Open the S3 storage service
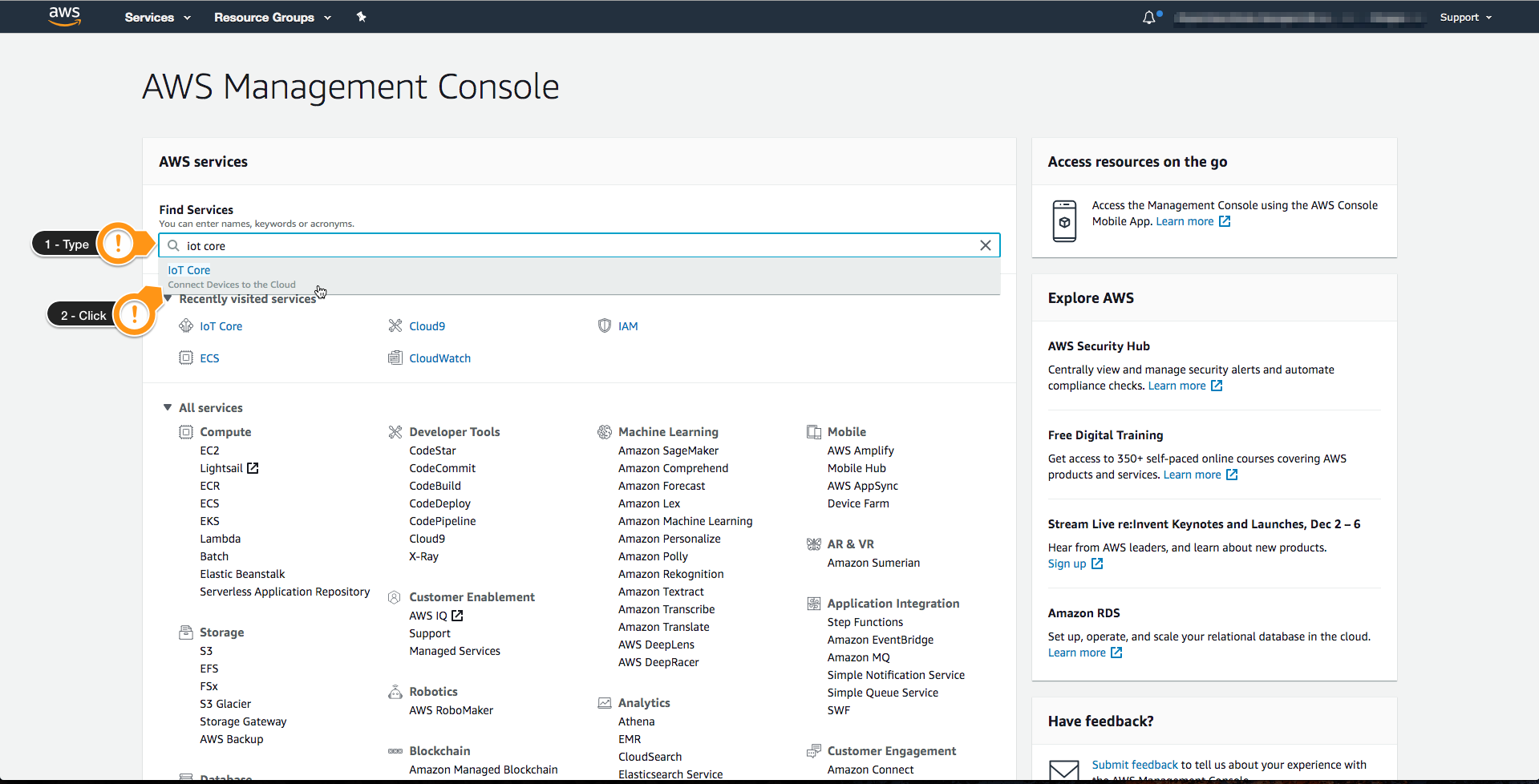The height and width of the screenshot is (784, 1539). (x=206, y=651)
